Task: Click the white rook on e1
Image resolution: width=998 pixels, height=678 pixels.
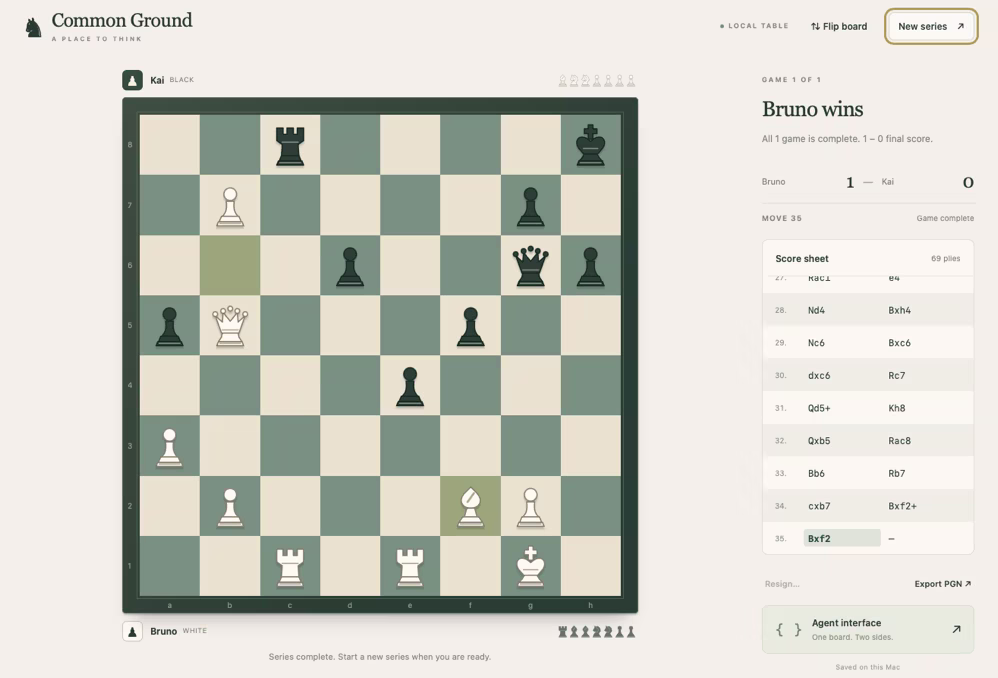Action: 410,567
